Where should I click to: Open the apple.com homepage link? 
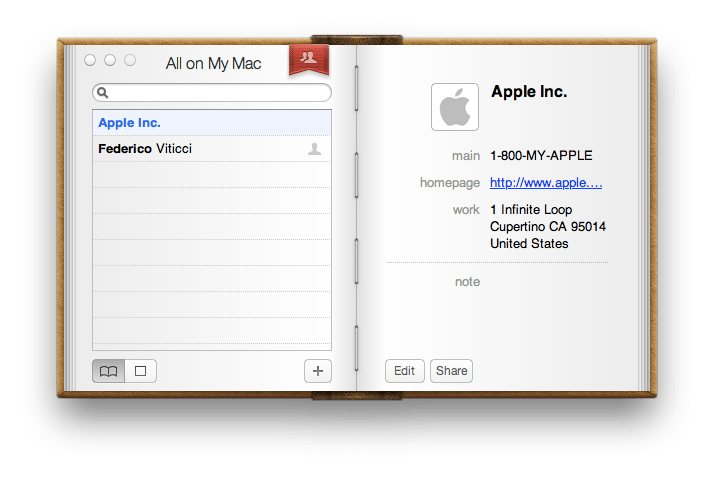pyautogui.click(x=546, y=183)
